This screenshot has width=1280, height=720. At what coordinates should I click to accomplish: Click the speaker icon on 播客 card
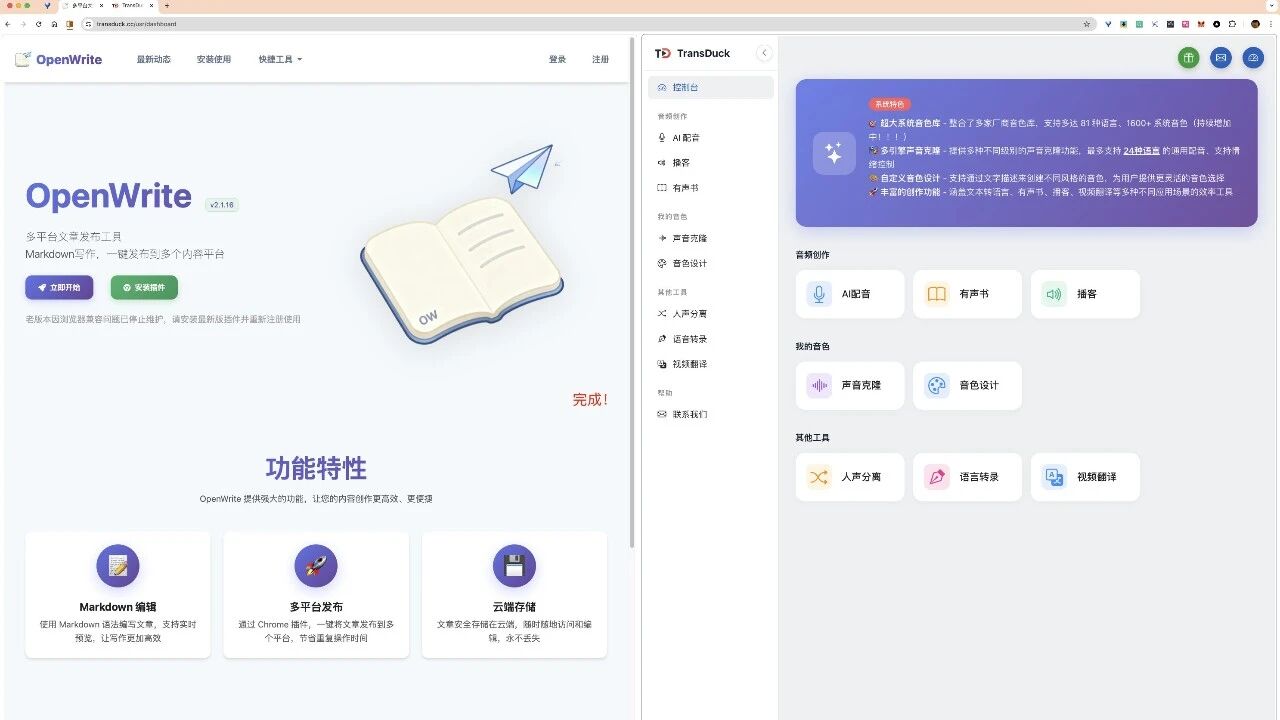pyautogui.click(x=1054, y=294)
